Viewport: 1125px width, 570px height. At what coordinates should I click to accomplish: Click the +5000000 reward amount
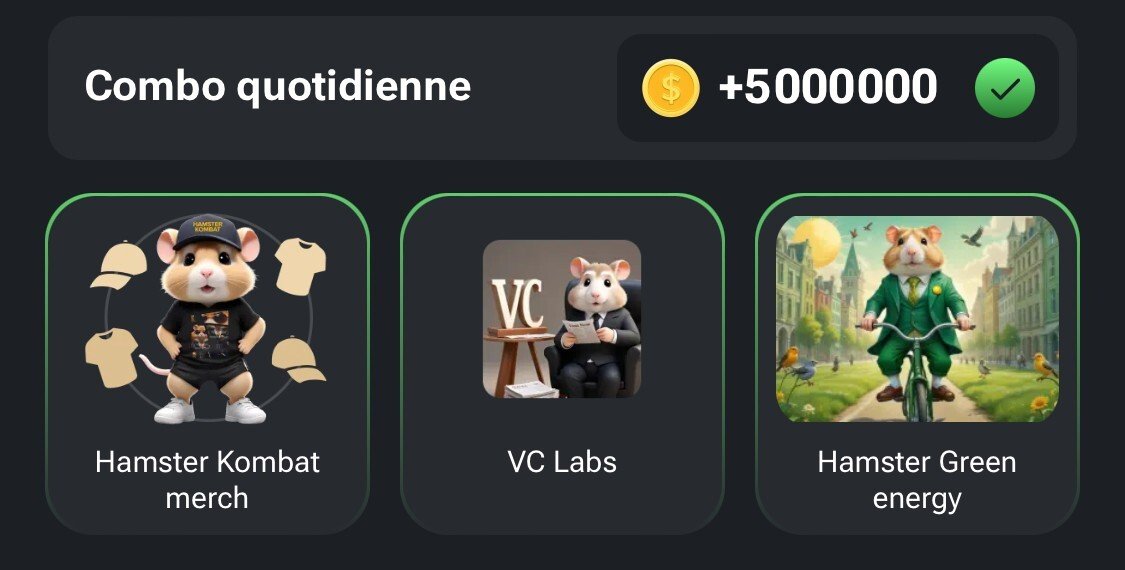click(x=828, y=87)
